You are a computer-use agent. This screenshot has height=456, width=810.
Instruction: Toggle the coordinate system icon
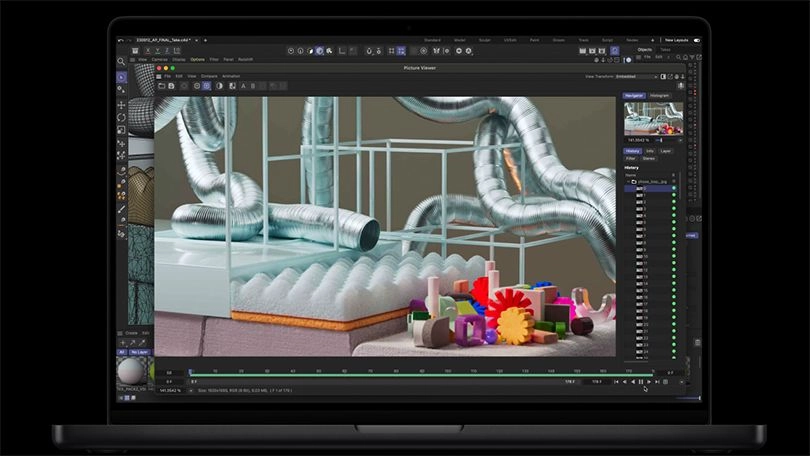pyautogui.click(x=177, y=51)
